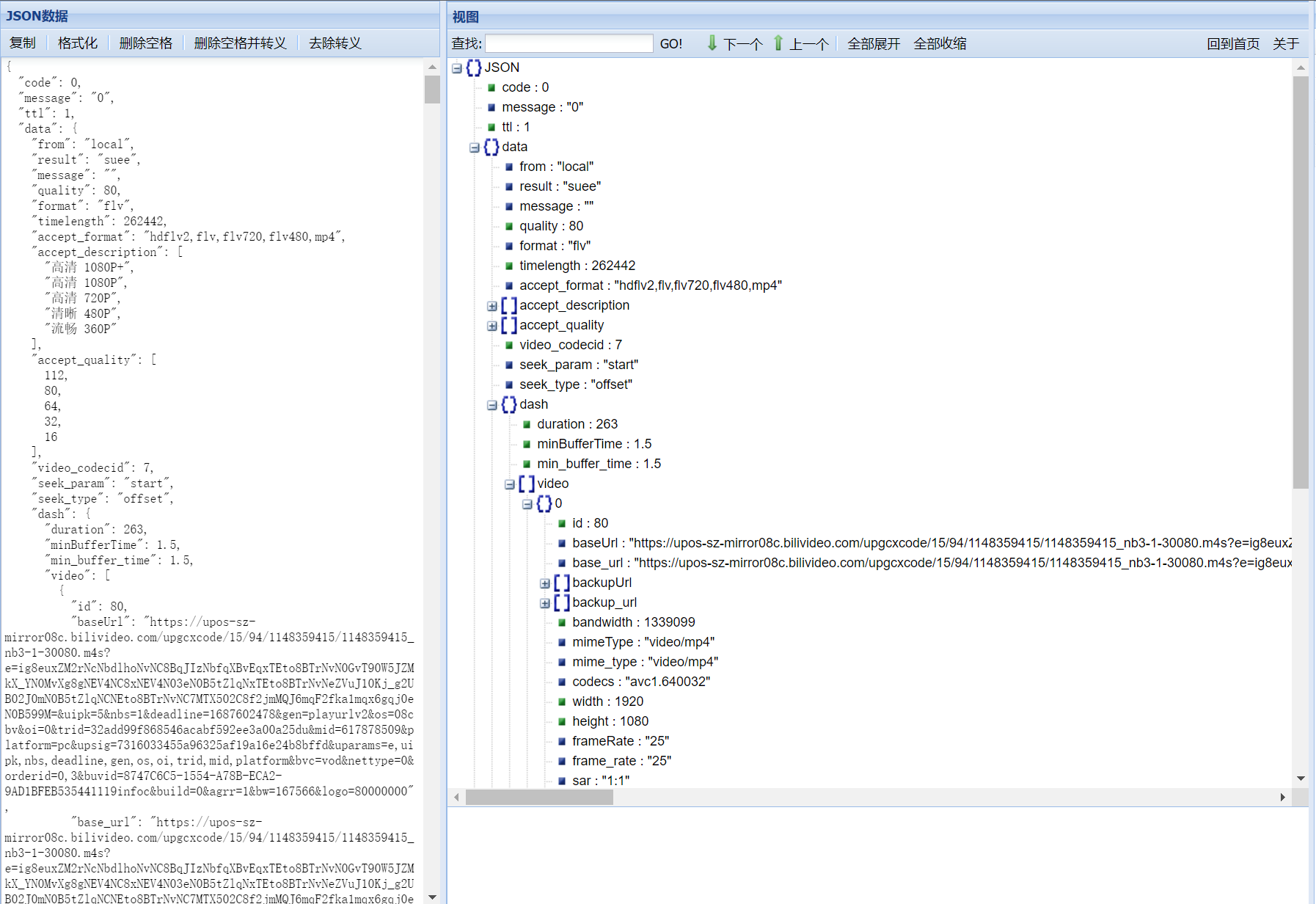The width and height of the screenshot is (1316, 904).
Task: Expand the accept_quality array
Action: (x=492, y=326)
